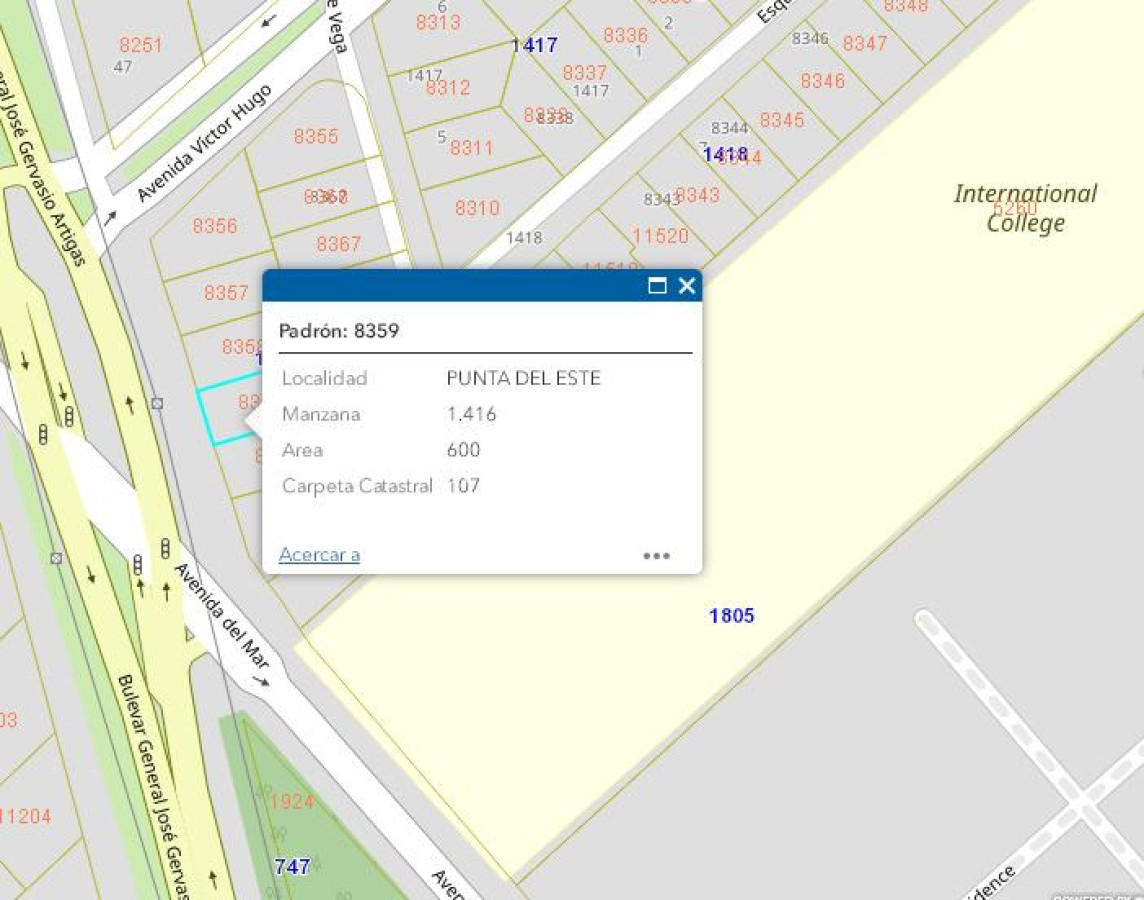Click parcel 8310 on the map
The width and height of the screenshot is (1144, 900).
coord(477,208)
